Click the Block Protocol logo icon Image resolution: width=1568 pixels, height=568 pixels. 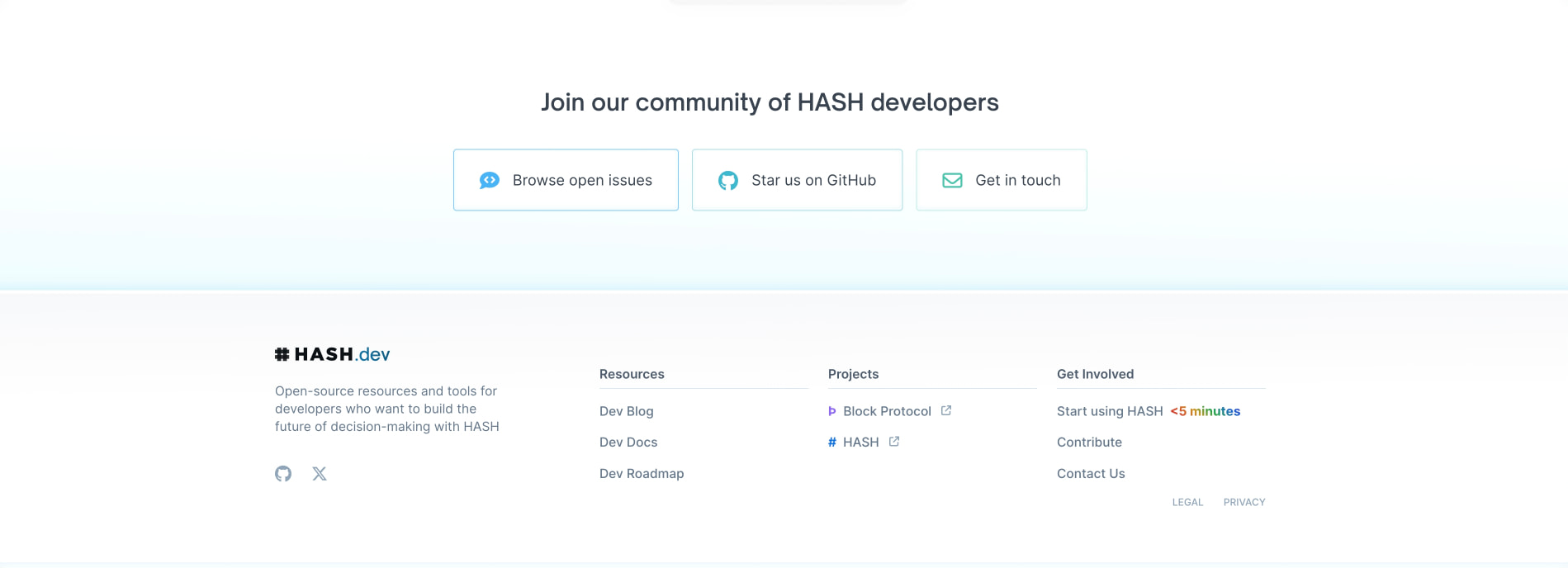click(832, 411)
